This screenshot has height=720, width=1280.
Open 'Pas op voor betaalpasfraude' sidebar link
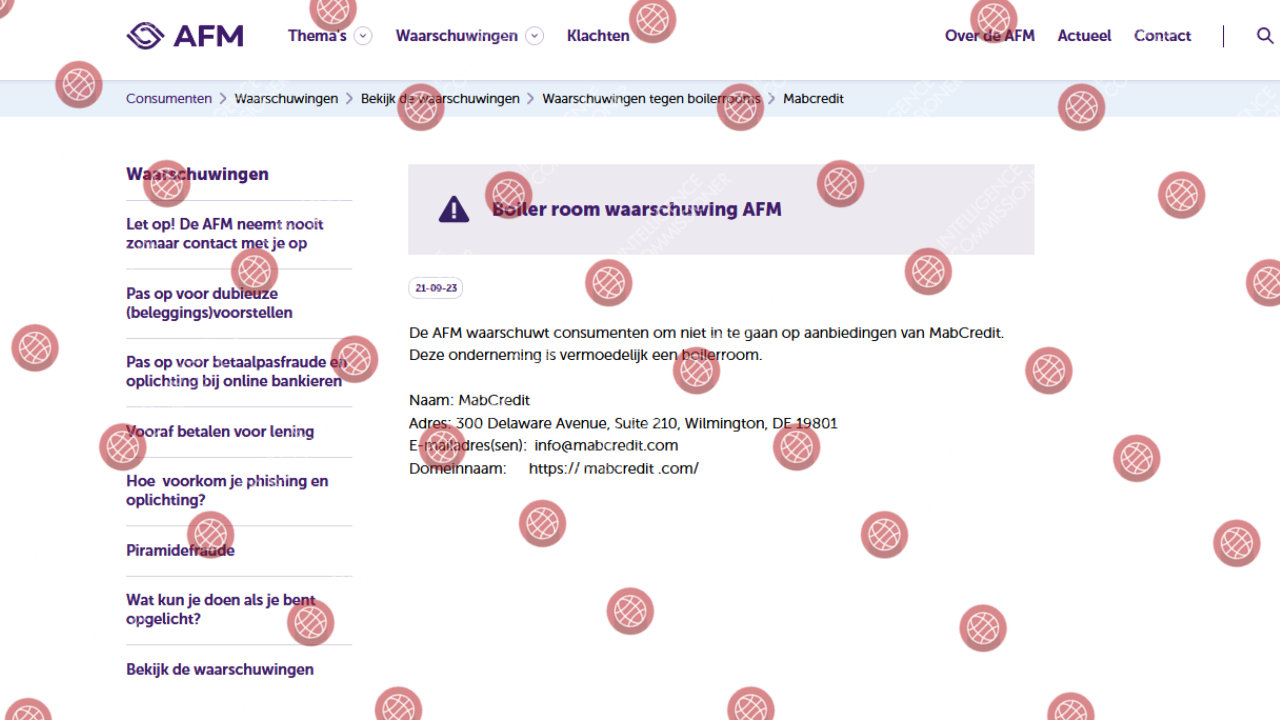(x=236, y=372)
